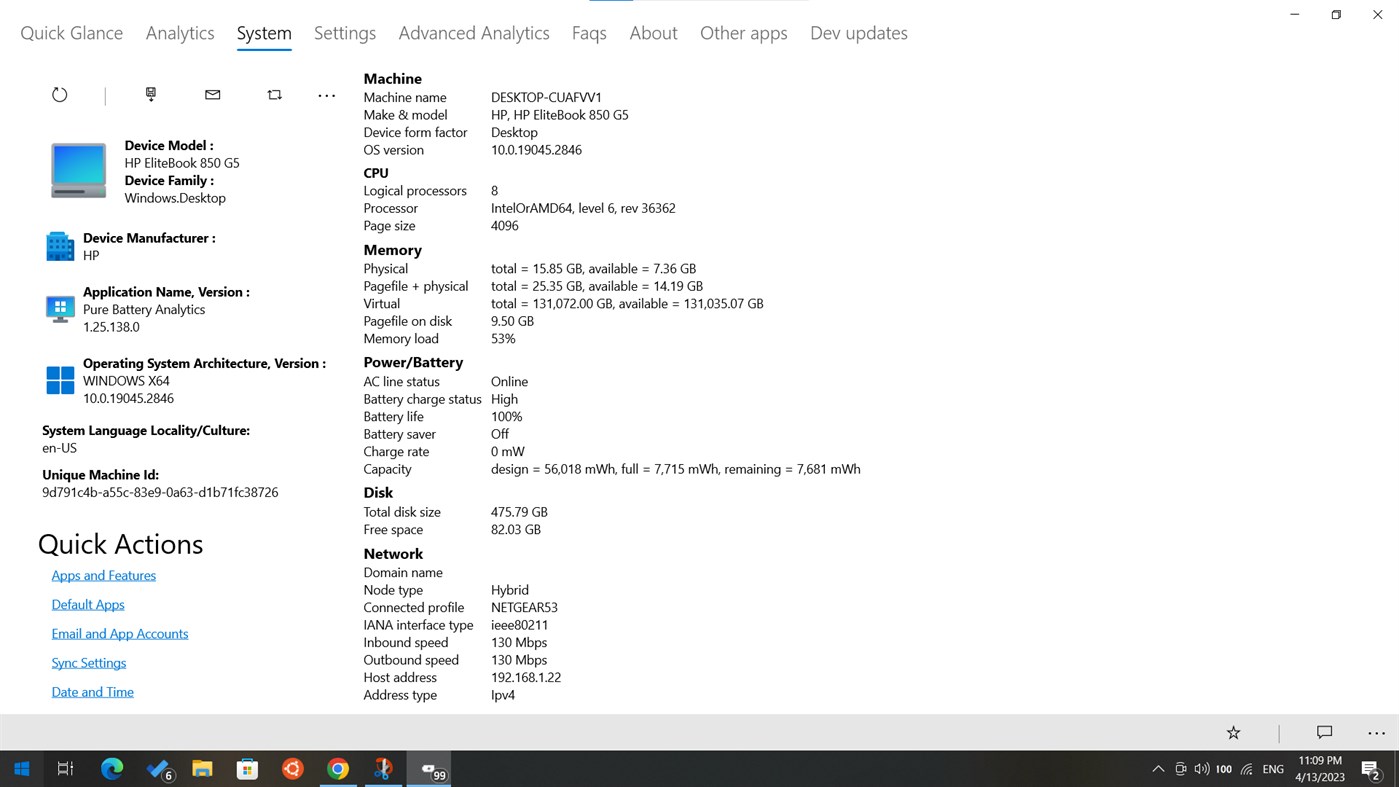The image size is (1399, 787).
Task: Open Apps and Features
Action: (103, 575)
